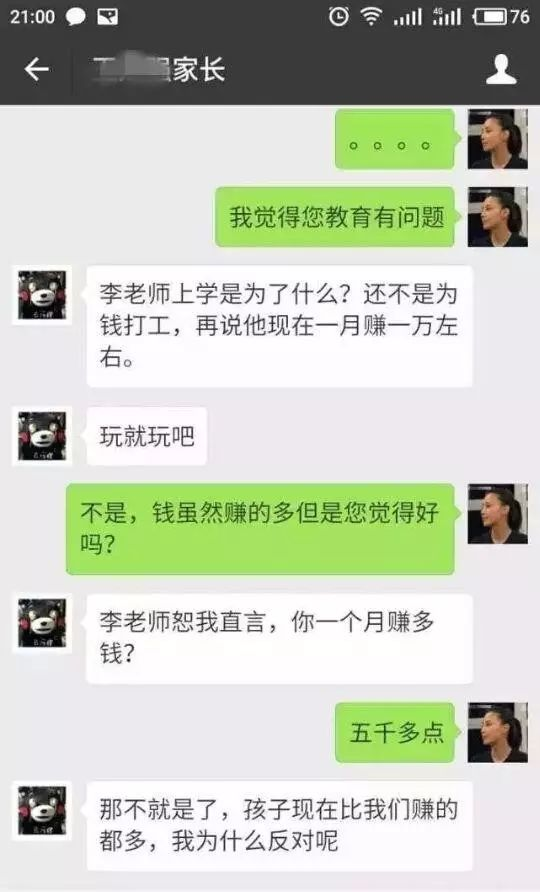Tap the back arrow in header

coord(36,69)
